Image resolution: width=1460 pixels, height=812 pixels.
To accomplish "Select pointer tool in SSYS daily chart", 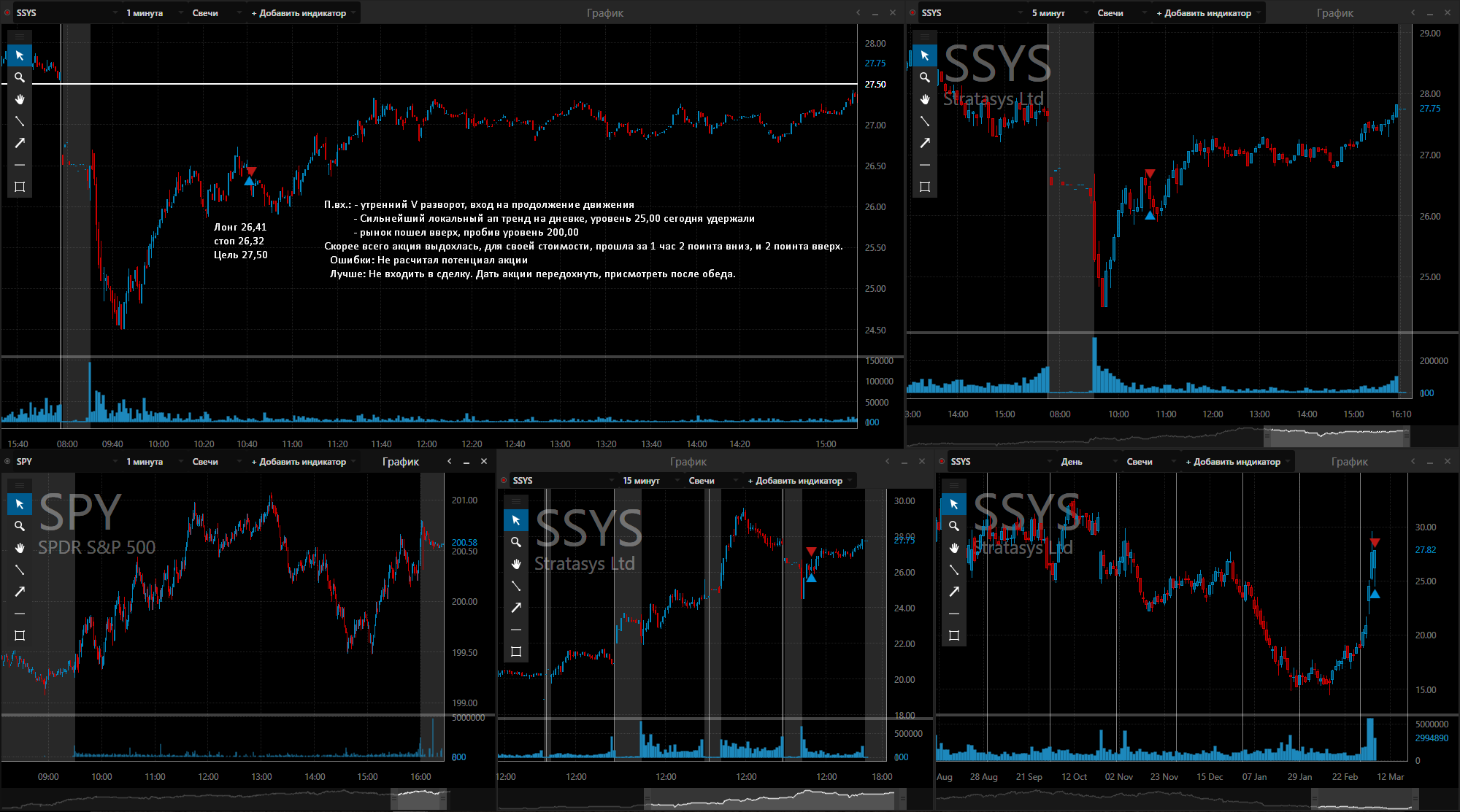I will [x=954, y=504].
